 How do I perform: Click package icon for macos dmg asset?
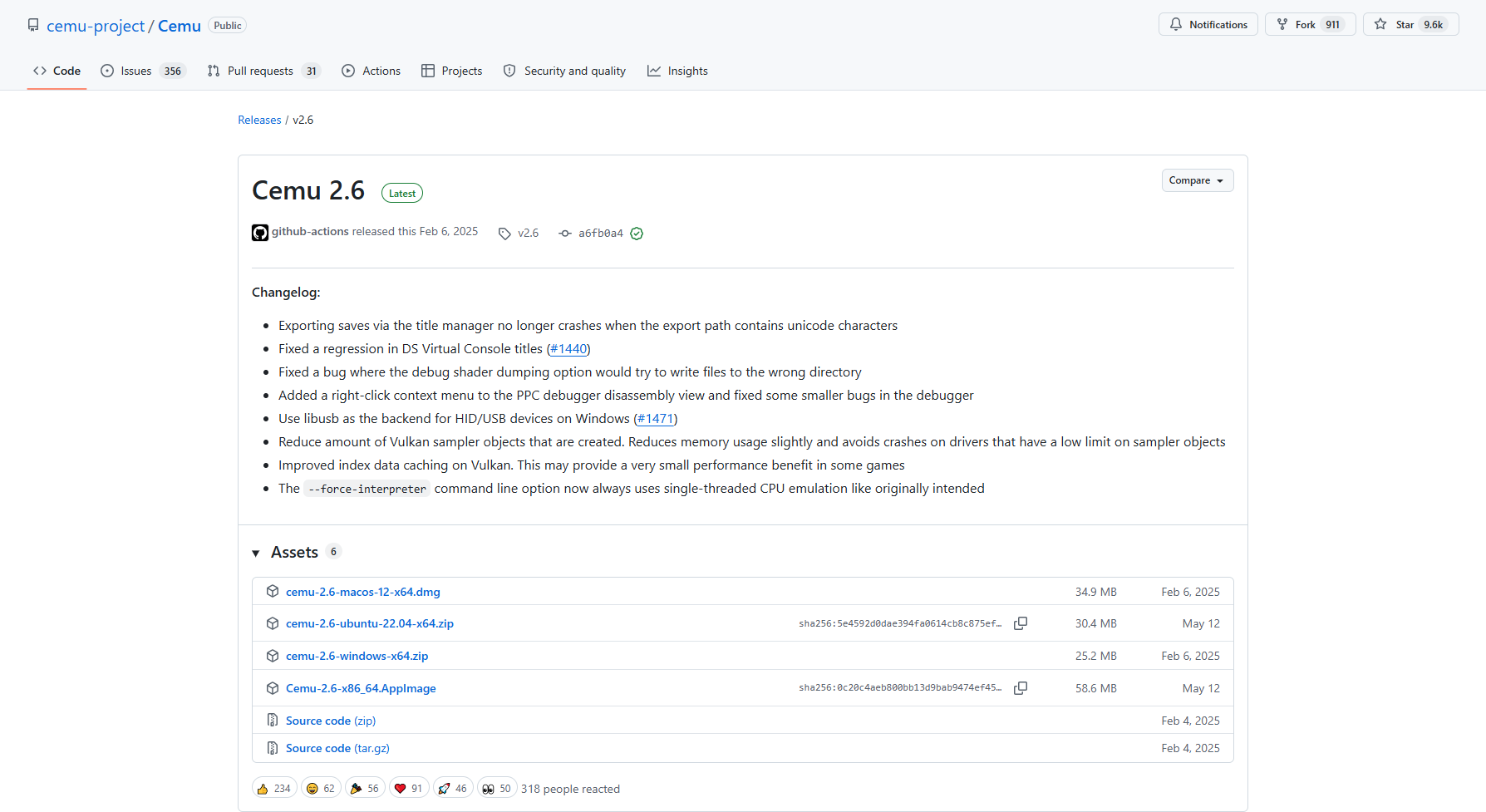[x=273, y=591]
